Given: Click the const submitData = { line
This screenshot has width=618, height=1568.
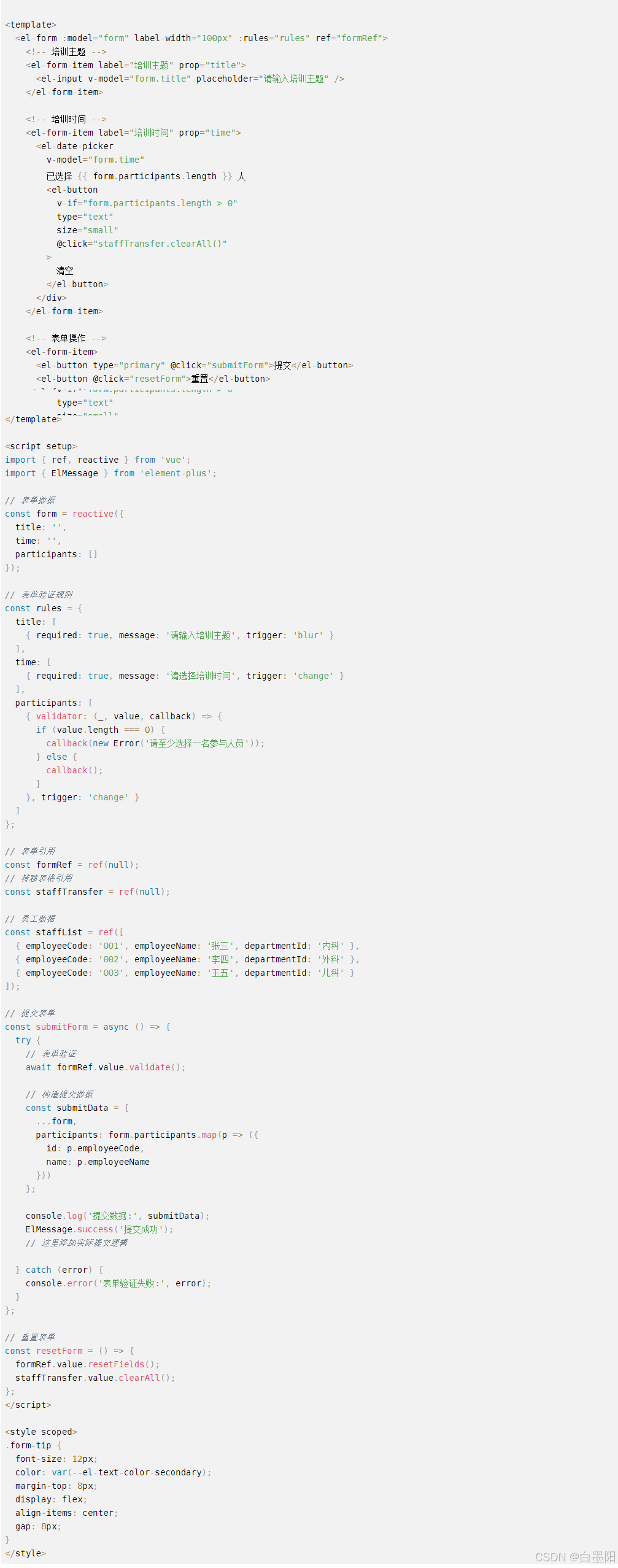Looking at the screenshot, I should 77,1108.
